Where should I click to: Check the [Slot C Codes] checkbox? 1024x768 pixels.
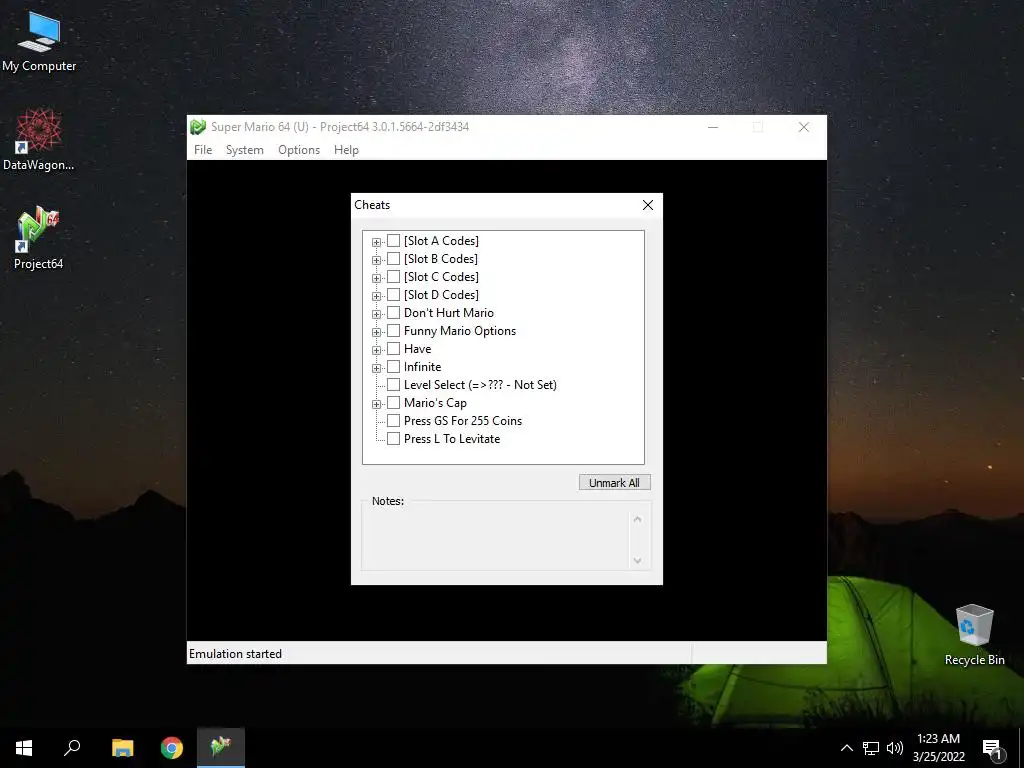[394, 277]
